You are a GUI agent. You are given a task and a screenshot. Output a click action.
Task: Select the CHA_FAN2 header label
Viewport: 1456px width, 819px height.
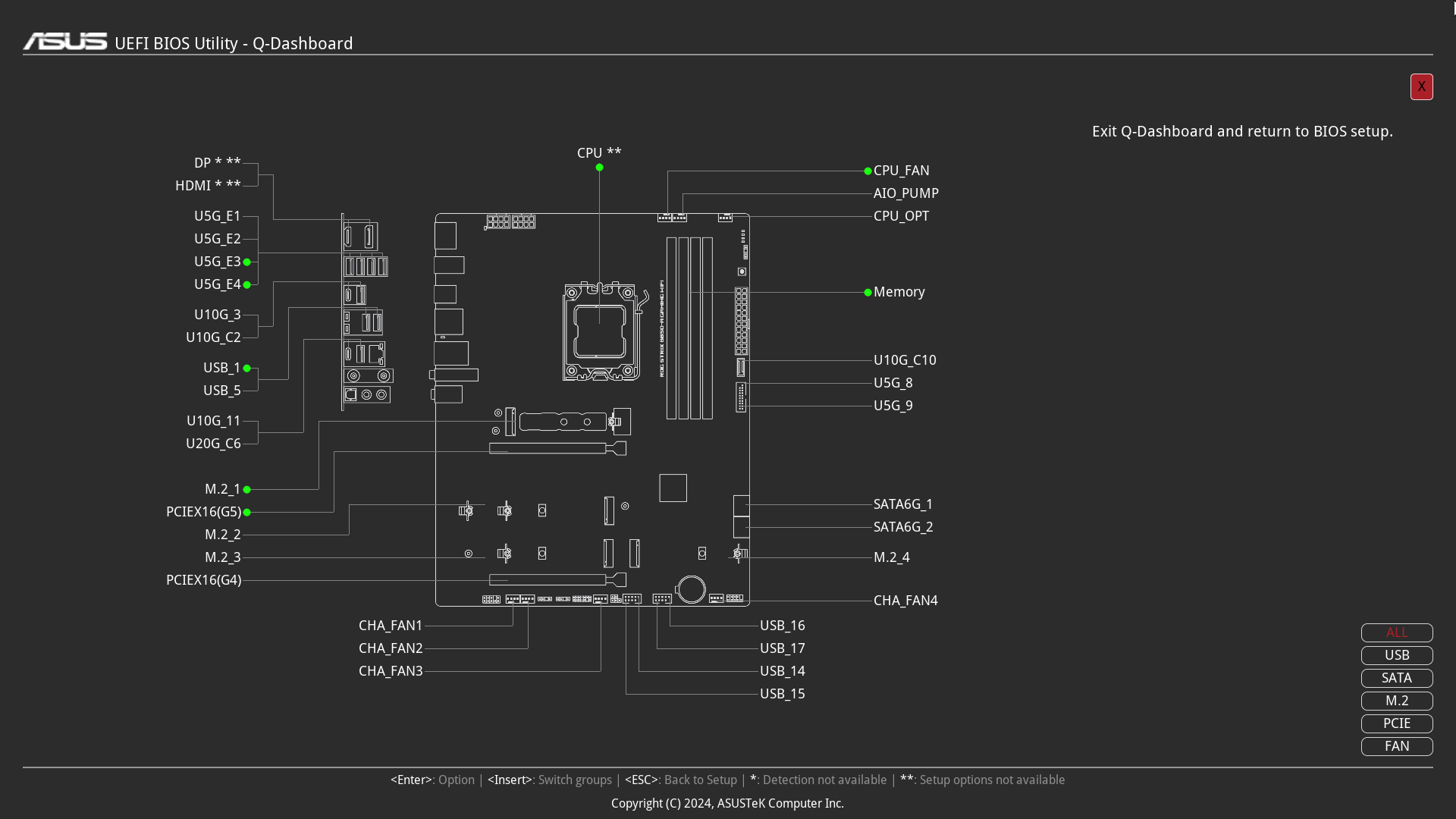(x=391, y=648)
